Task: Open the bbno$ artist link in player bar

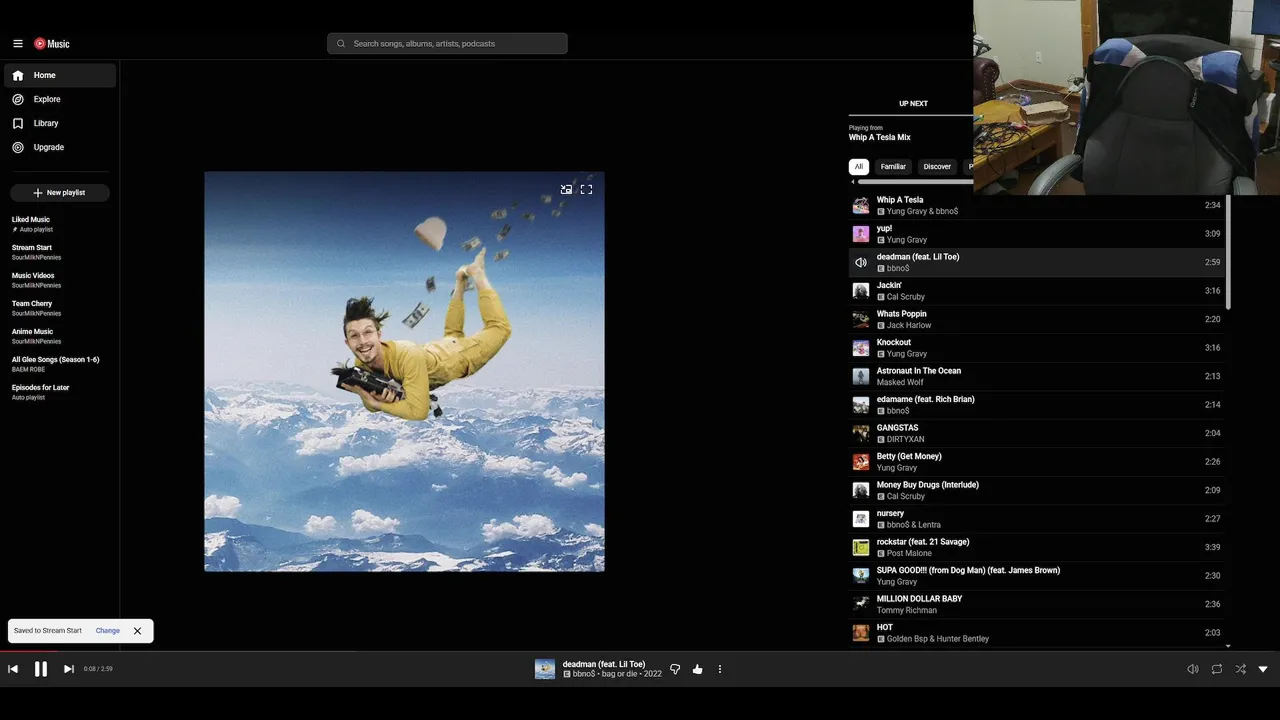Action: (584, 674)
